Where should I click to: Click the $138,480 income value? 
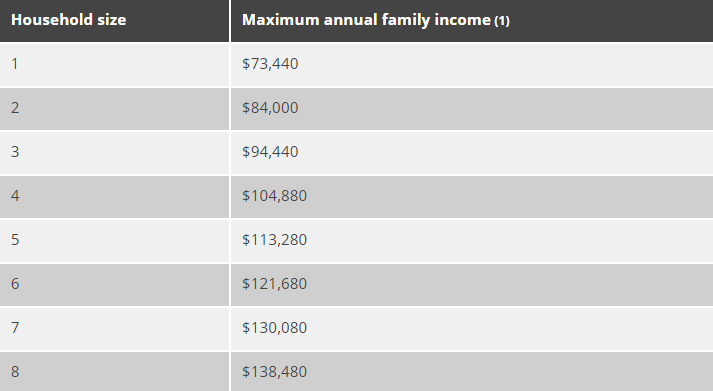(275, 372)
